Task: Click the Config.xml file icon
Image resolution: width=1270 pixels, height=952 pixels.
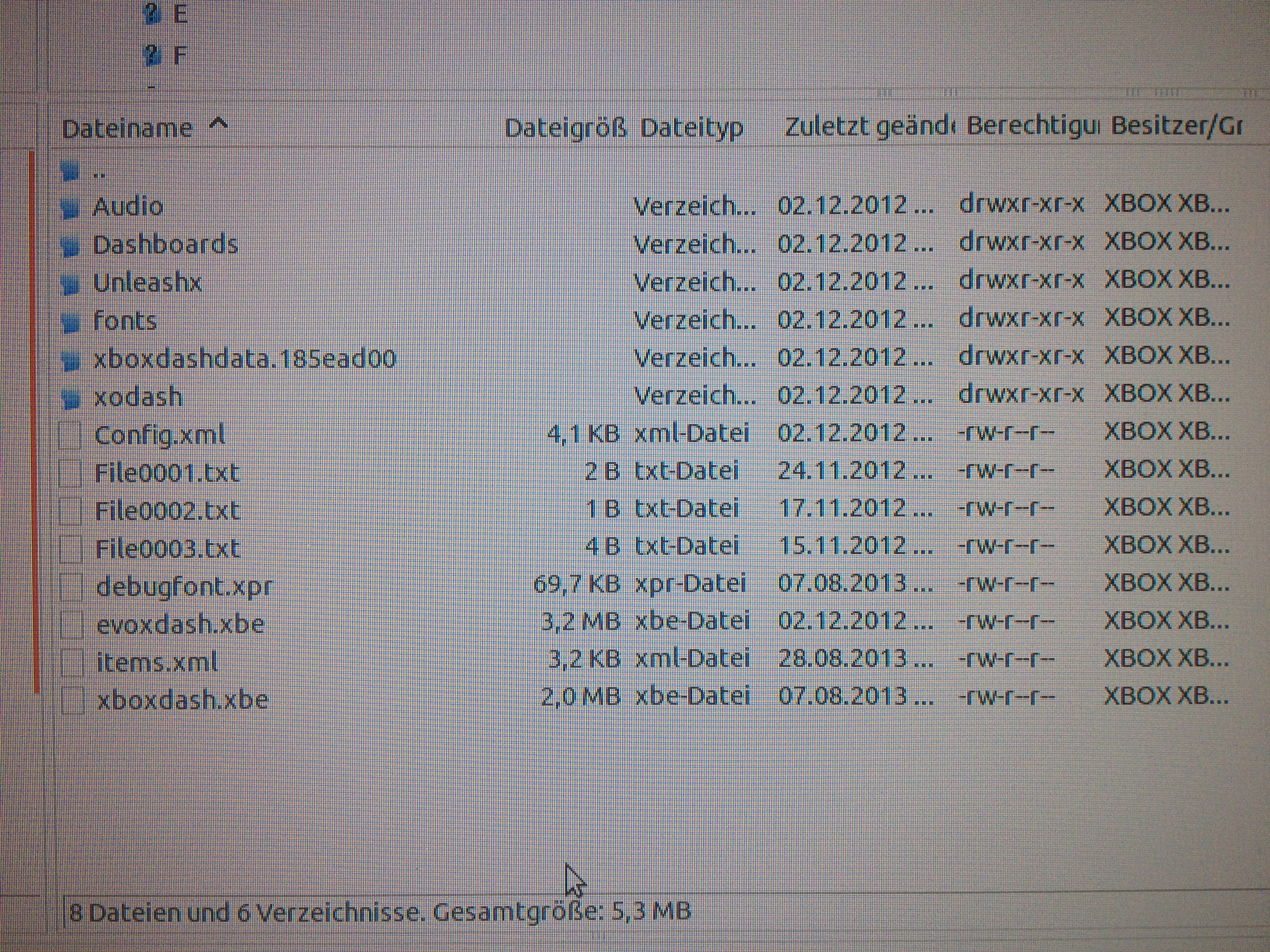Action: click(x=70, y=435)
